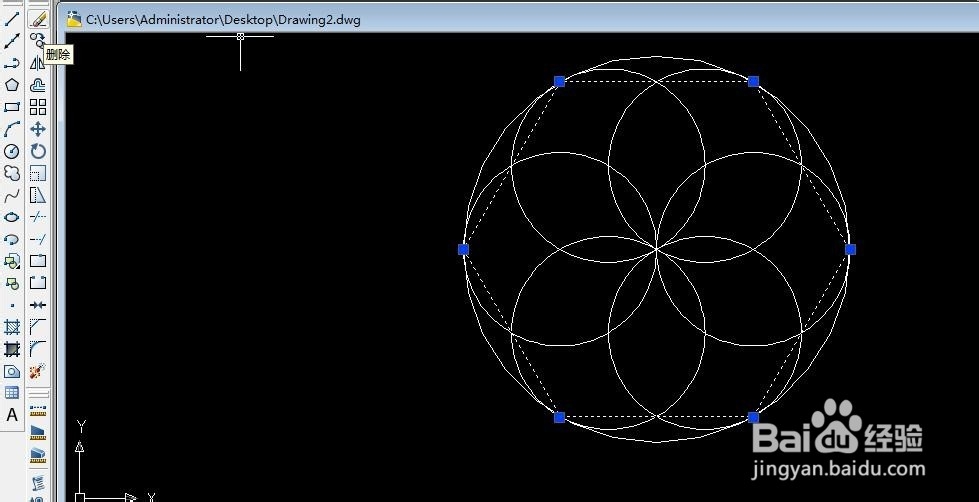Open the Make Block tool
Screen dimensions: 979x502
tap(12, 283)
